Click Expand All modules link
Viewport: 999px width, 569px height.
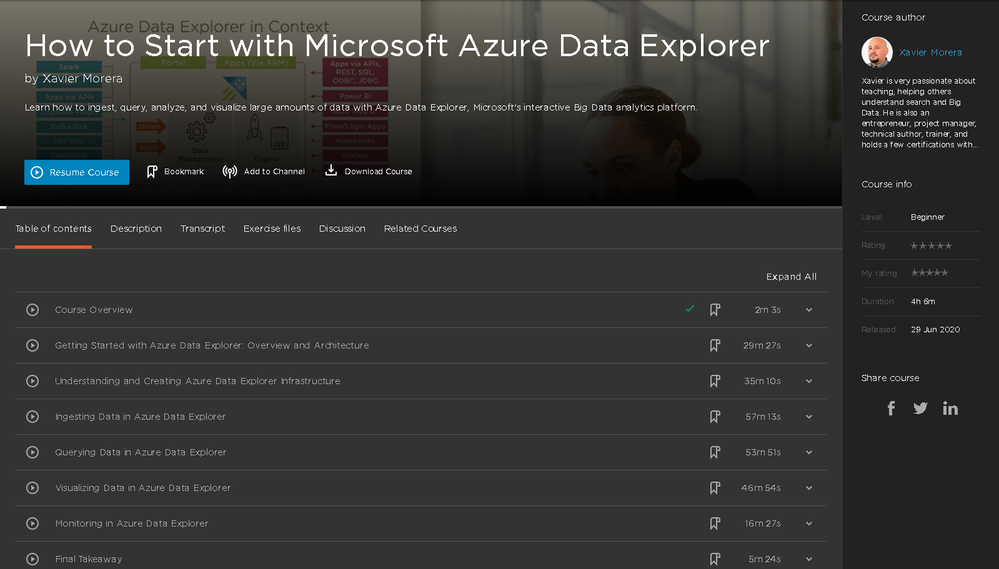tap(791, 277)
